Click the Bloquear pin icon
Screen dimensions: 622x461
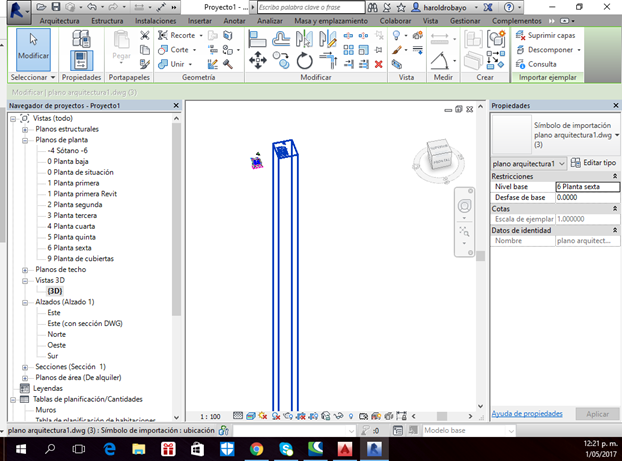point(379,50)
